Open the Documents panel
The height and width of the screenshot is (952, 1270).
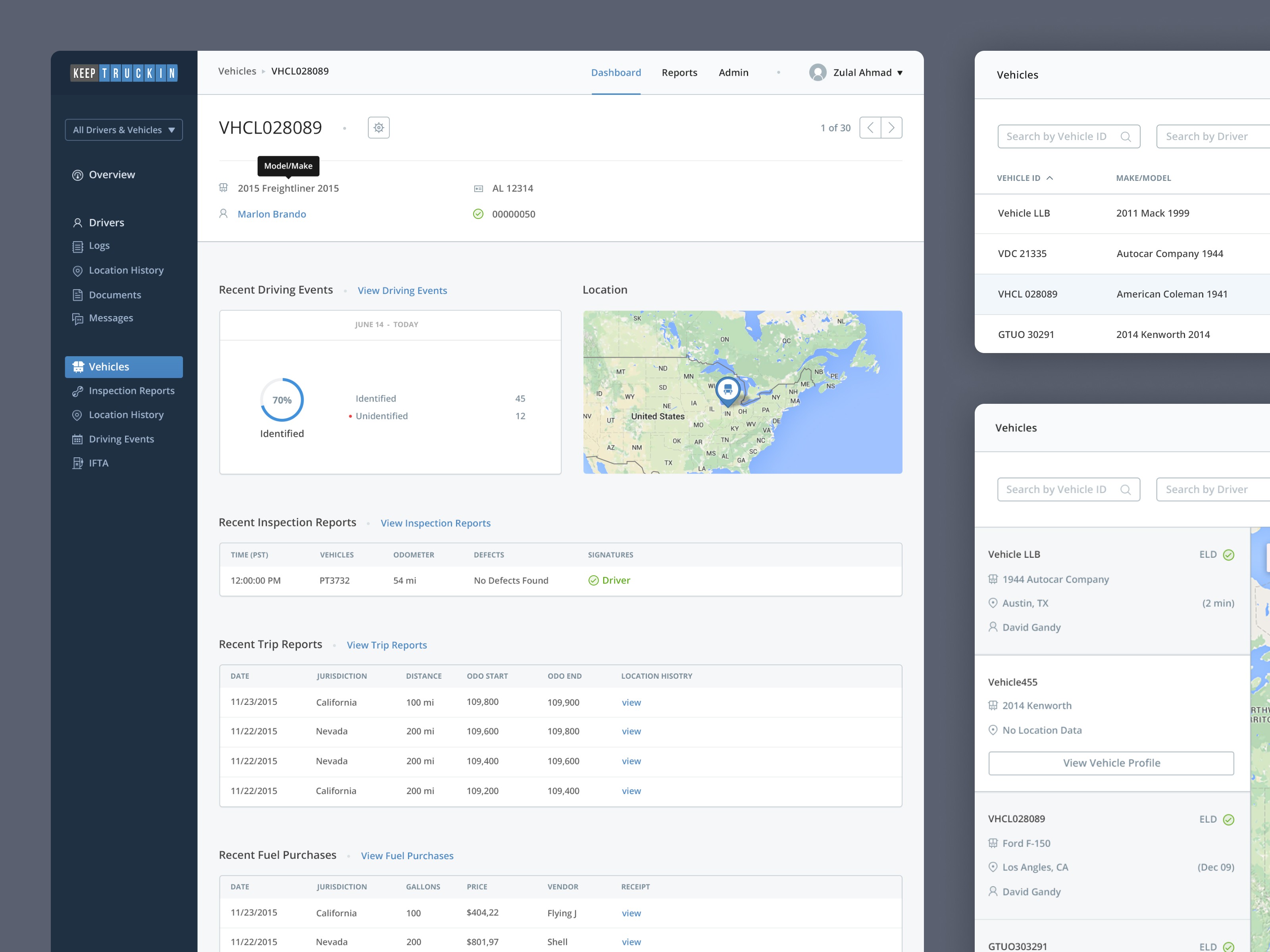(115, 294)
